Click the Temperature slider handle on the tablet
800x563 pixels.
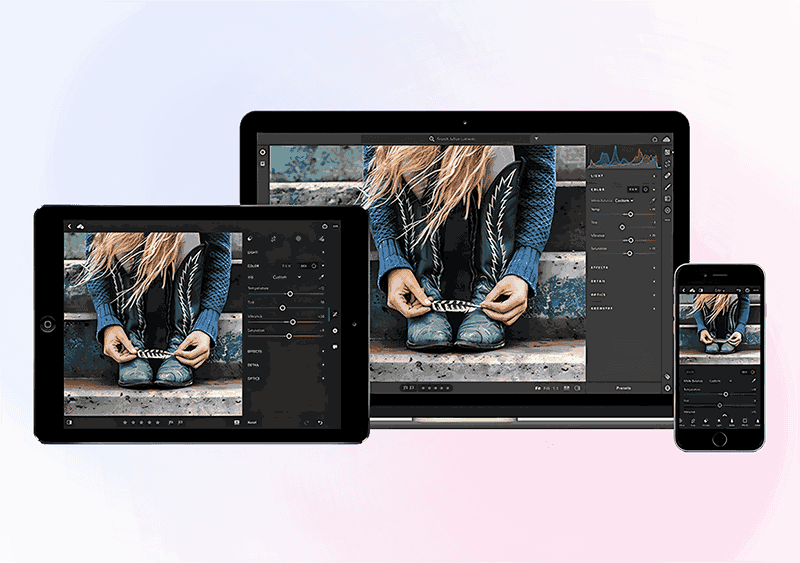tap(290, 294)
